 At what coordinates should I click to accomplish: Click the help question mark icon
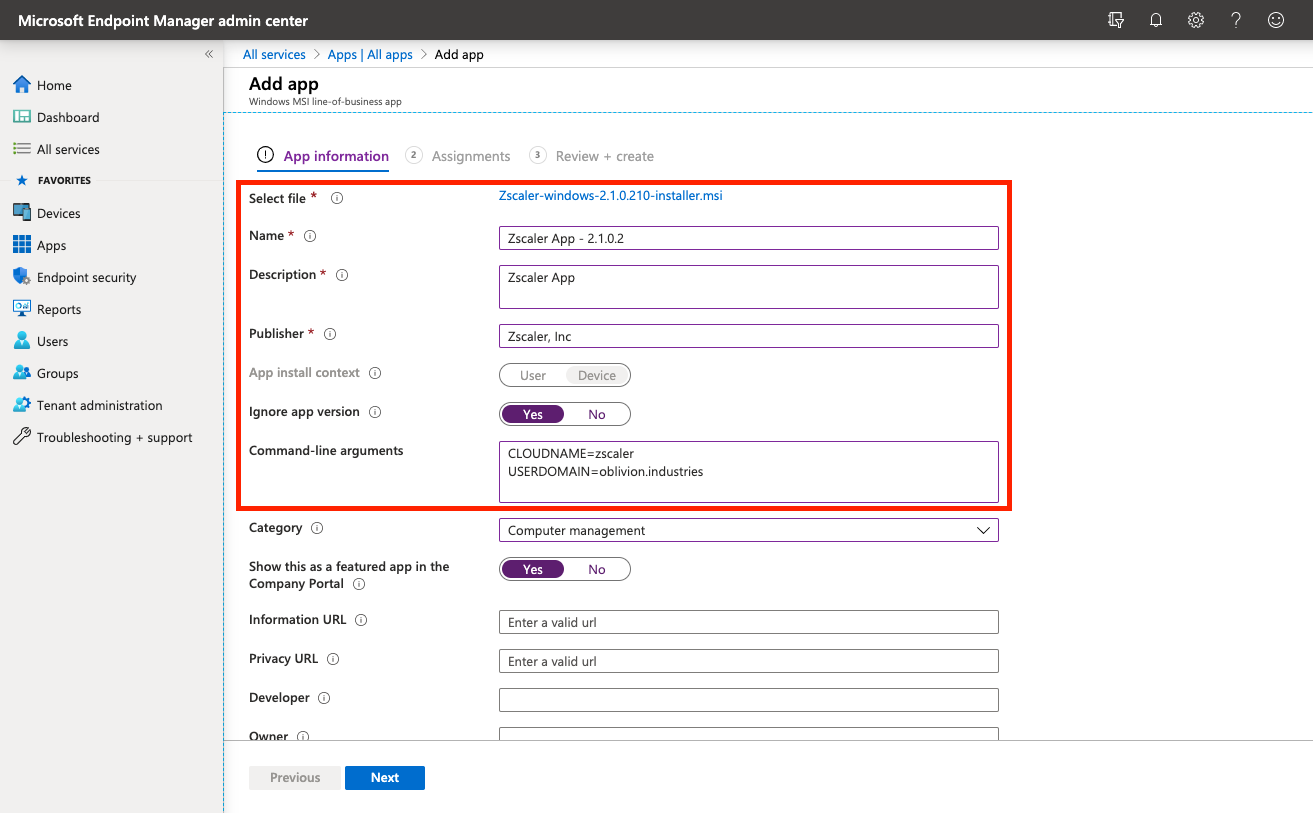[1236, 20]
